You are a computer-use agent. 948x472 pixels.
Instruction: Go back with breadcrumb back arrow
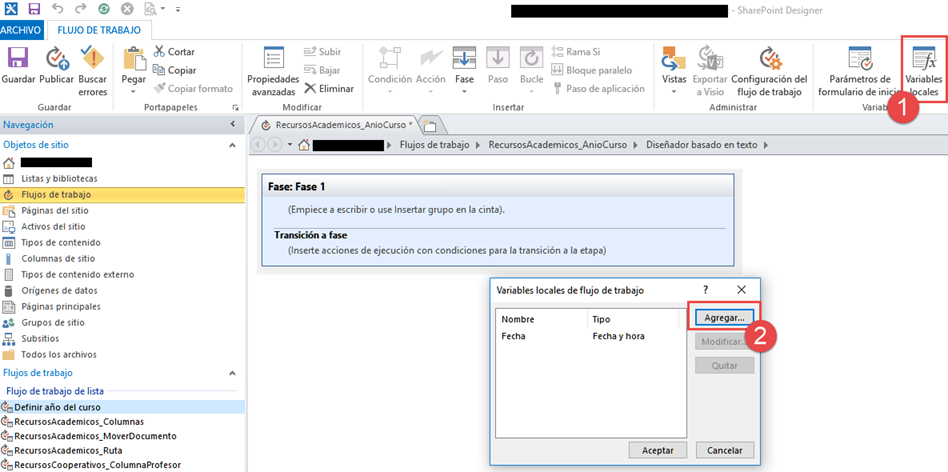coord(257,145)
